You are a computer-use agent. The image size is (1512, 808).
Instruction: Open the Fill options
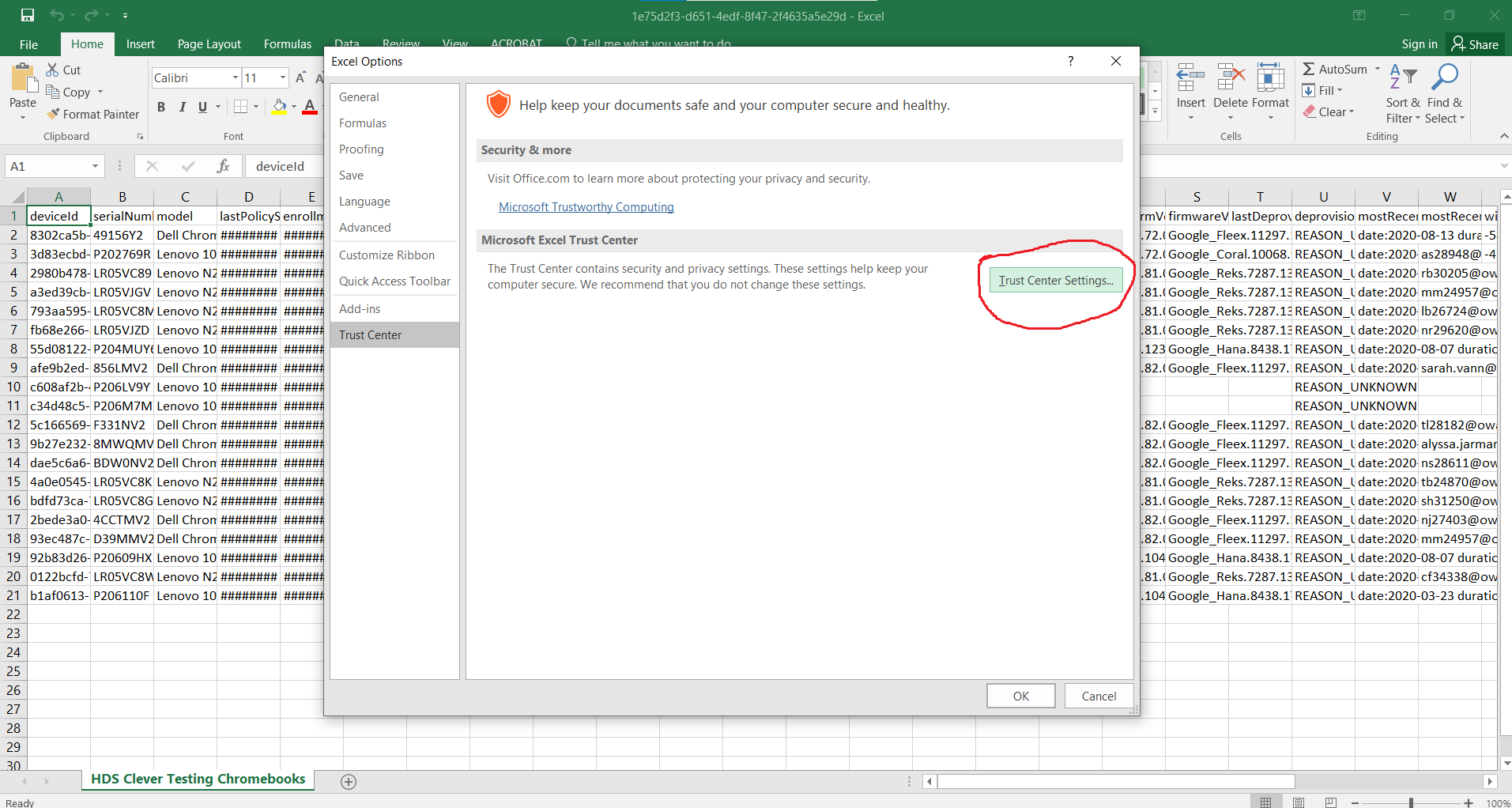pyautogui.click(x=1322, y=90)
